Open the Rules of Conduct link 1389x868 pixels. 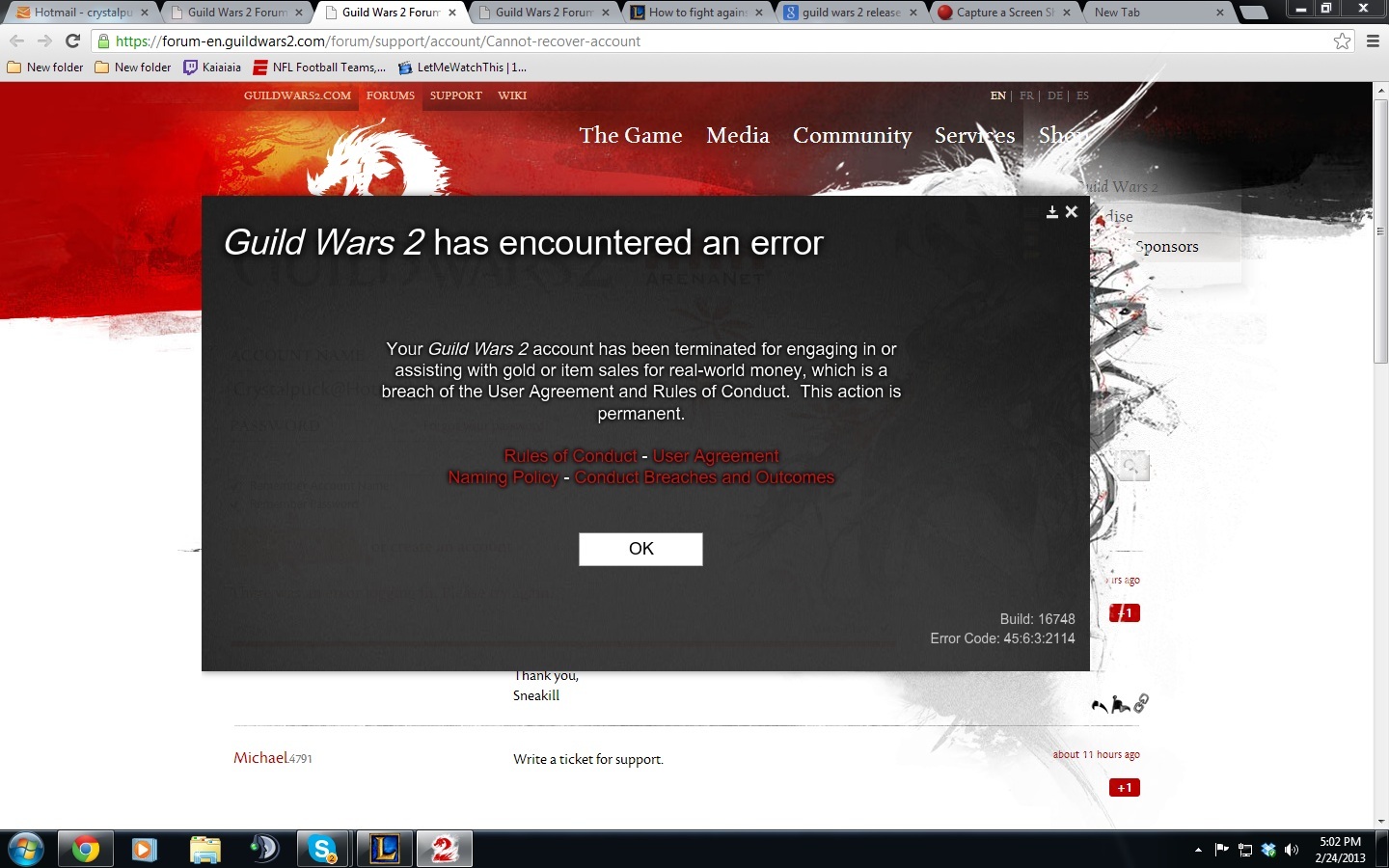pos(570,456)
